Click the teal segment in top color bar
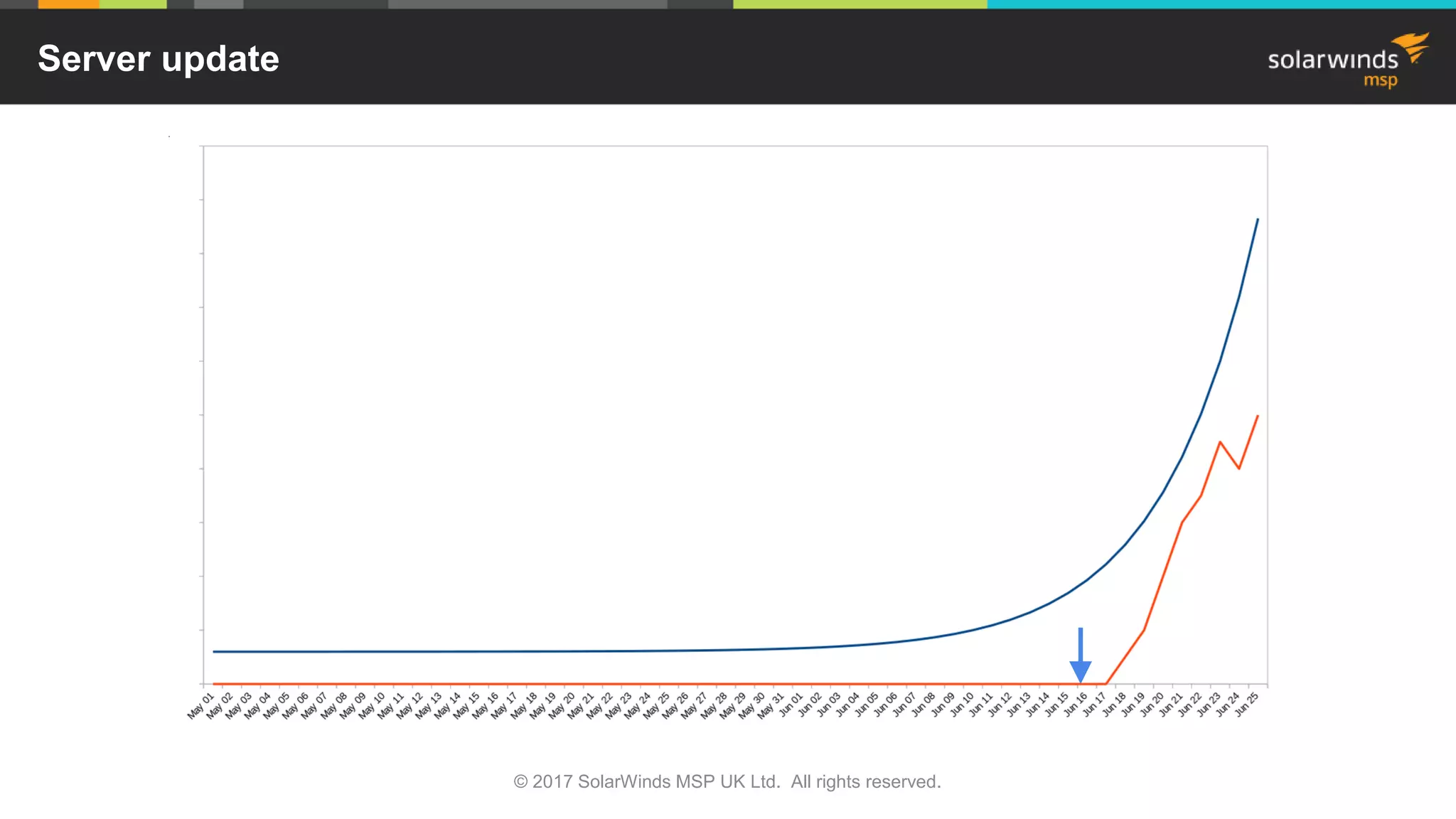This screenshot has height=819, width=1456. (x=1221, y=4)
